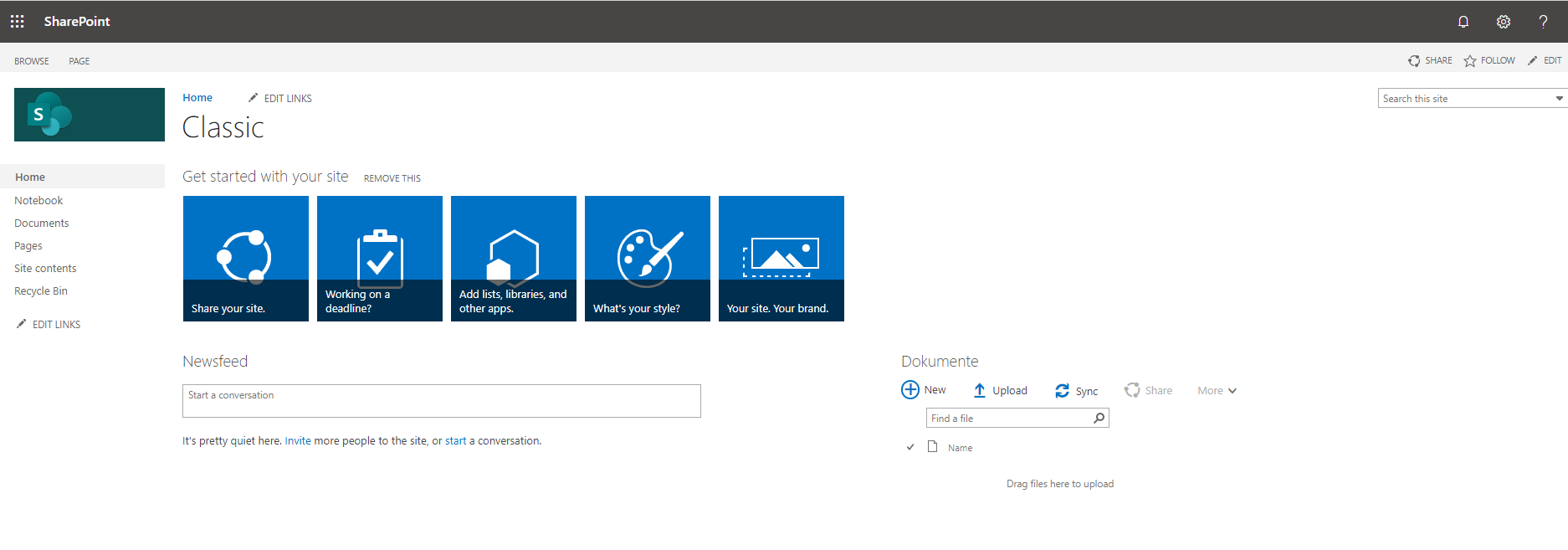Screen dimensions: 1568x550
Task: Click the Name column header
Action: (x=961, y=449)
